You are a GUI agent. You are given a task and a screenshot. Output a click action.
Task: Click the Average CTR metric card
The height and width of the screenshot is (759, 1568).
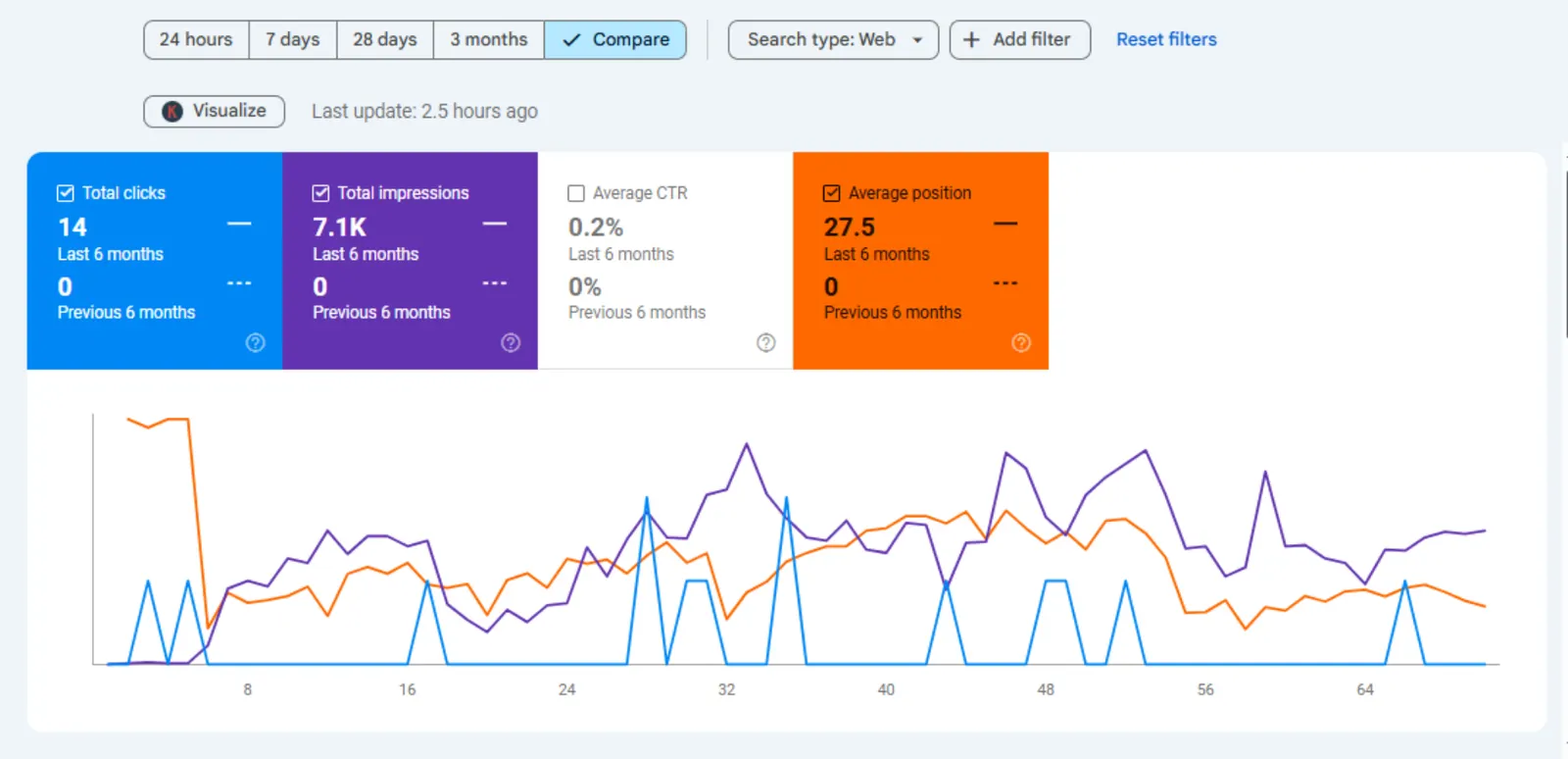pos(665,261)
